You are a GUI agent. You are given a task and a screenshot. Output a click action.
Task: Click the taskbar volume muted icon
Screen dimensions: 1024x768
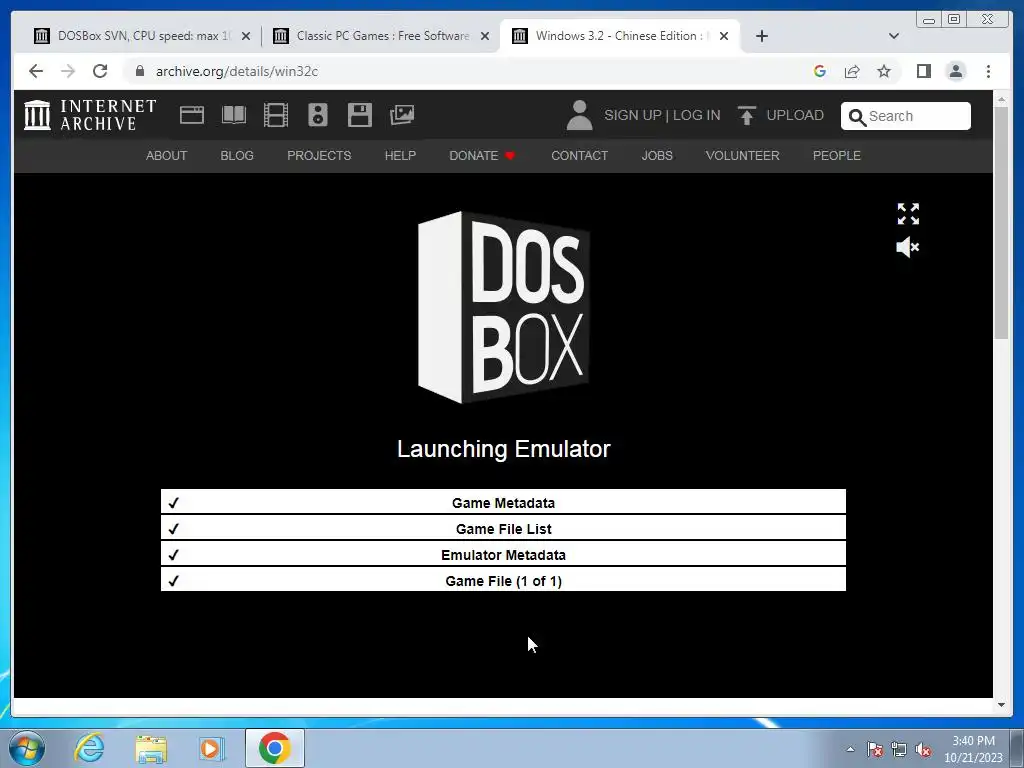923,750
